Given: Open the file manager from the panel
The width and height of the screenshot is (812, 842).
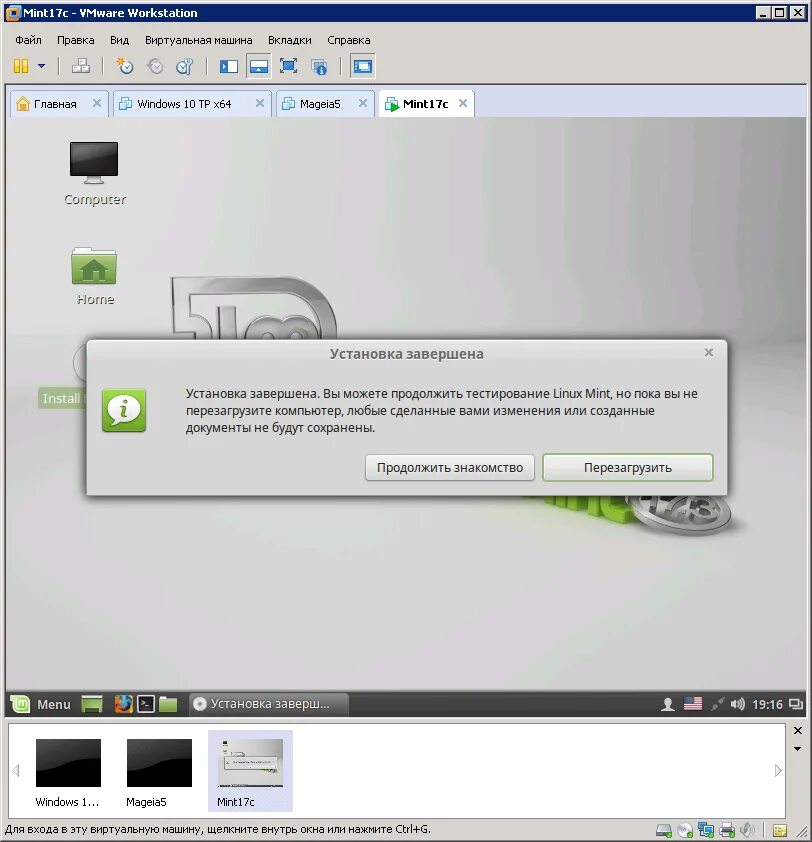Looking at the screenshot, I should click(168, 704).
